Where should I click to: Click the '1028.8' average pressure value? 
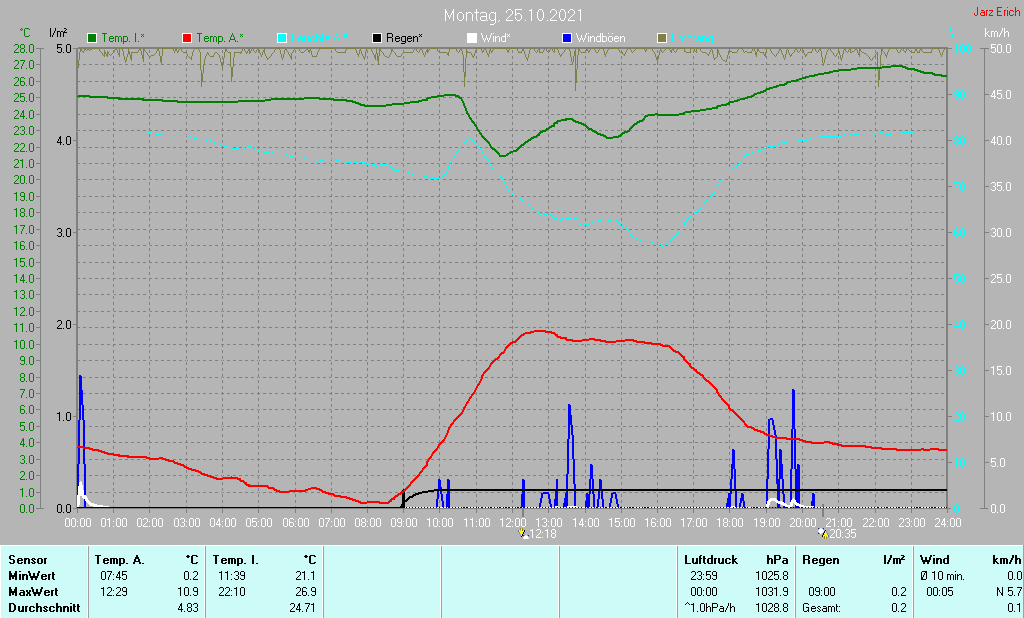pyautogui.click(x=772, y=608)
